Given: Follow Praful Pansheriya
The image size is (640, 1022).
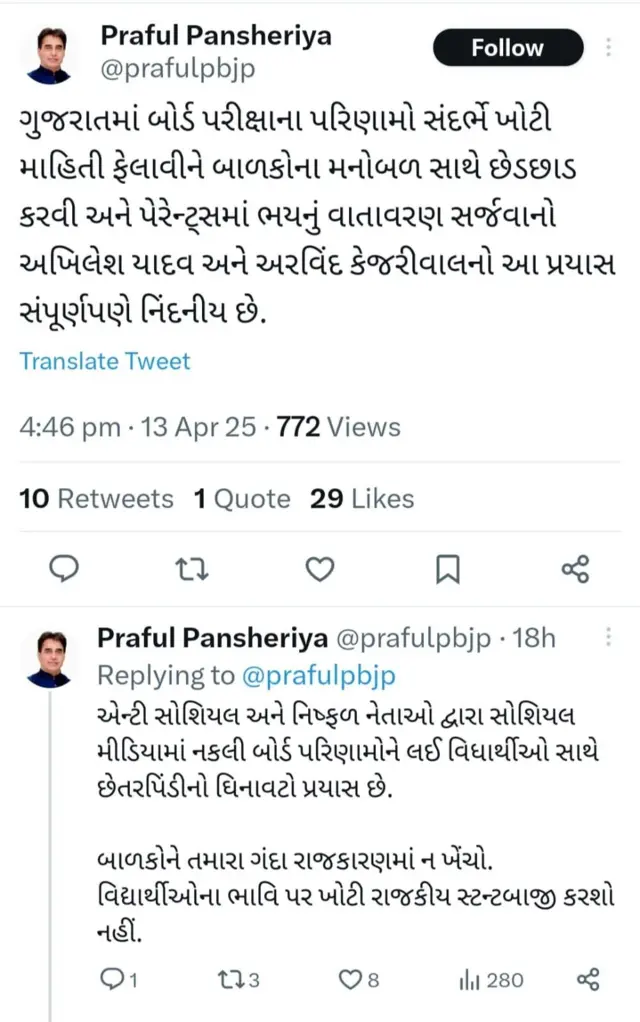Looking at the screenshot, I should point(507,48).
